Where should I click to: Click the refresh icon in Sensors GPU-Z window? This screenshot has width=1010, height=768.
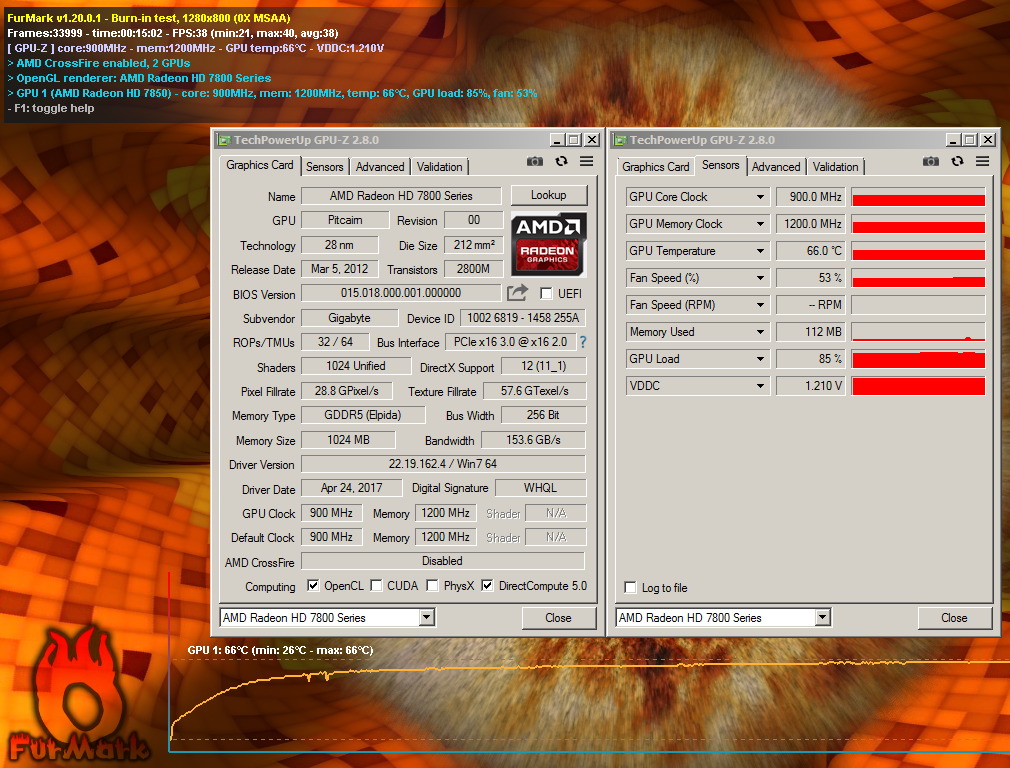[957, 161]
